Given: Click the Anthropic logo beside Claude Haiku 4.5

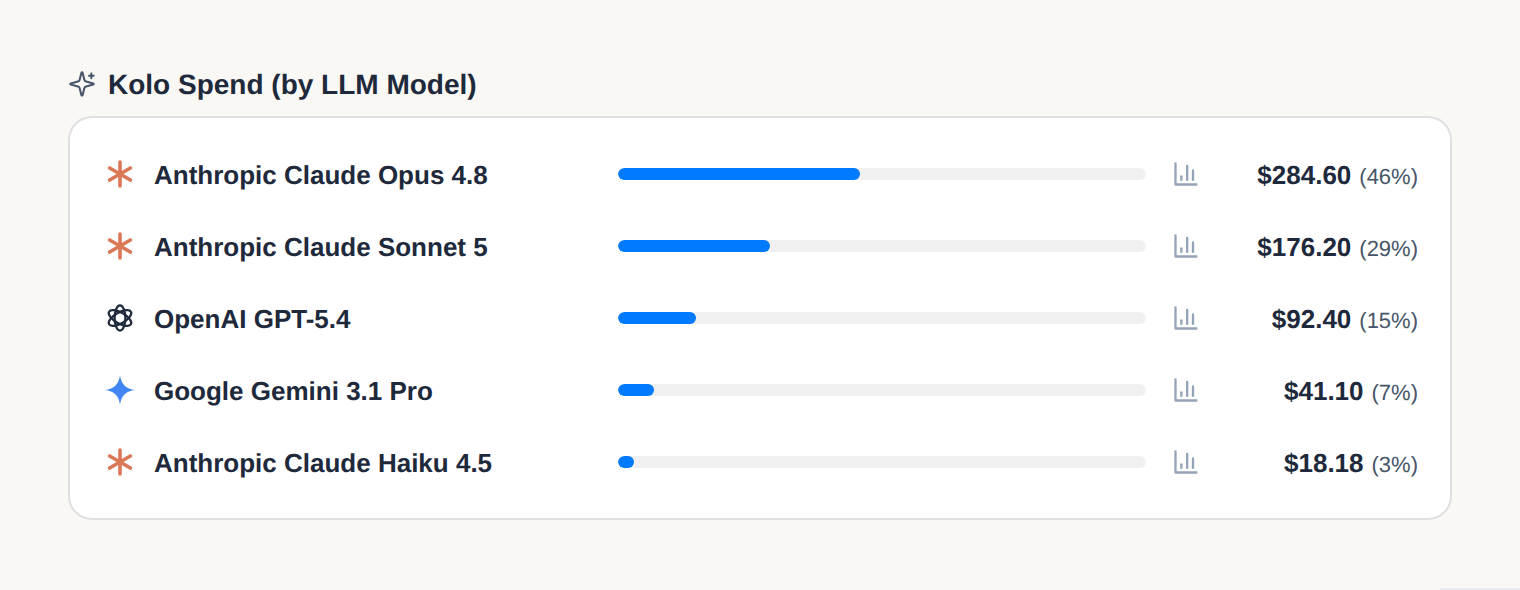Looking at the screenshot, I should (x=120, y=463).
